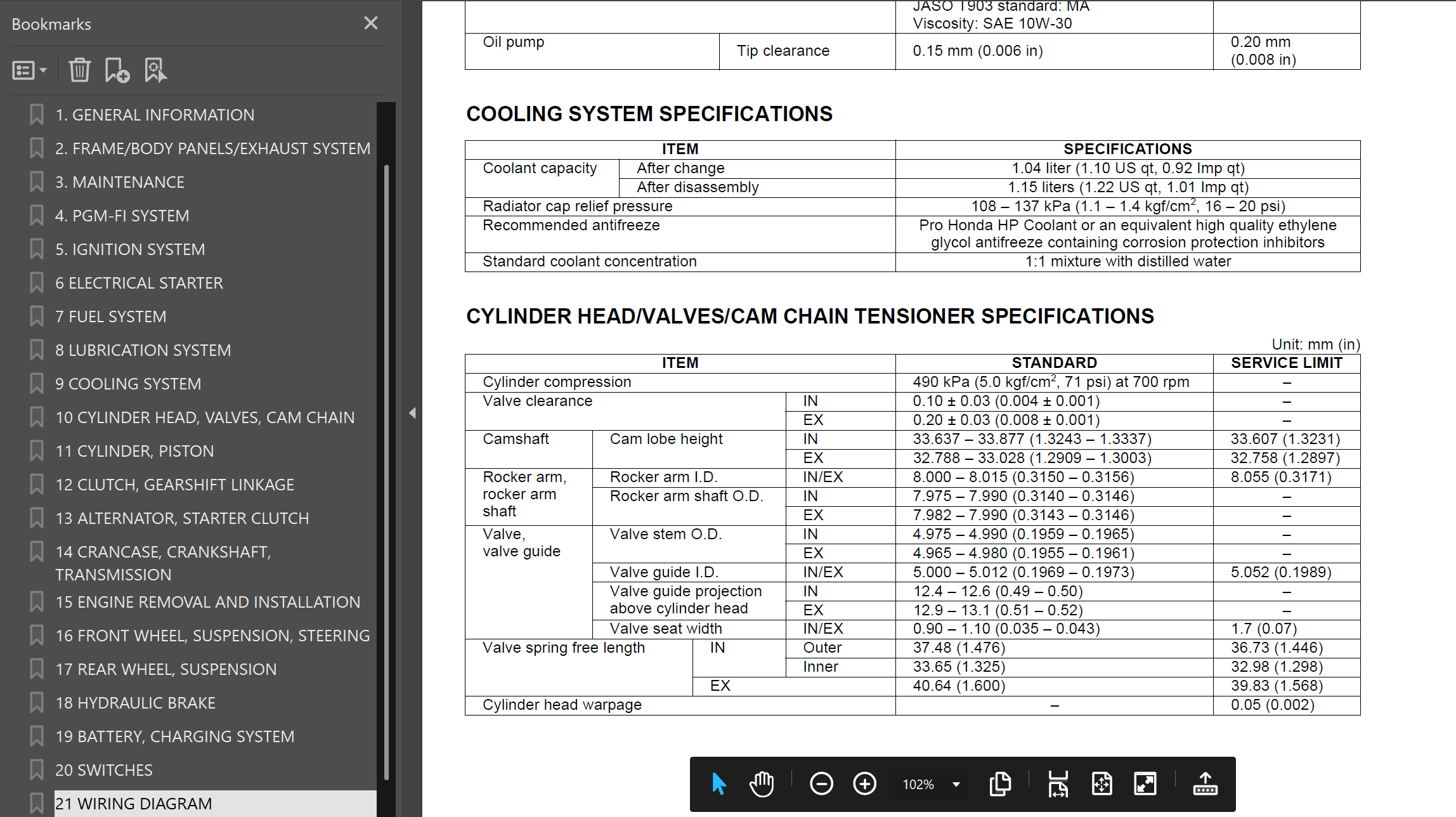
Task: Collapse the navigation pane with the arrow handle
Action: 412,414
